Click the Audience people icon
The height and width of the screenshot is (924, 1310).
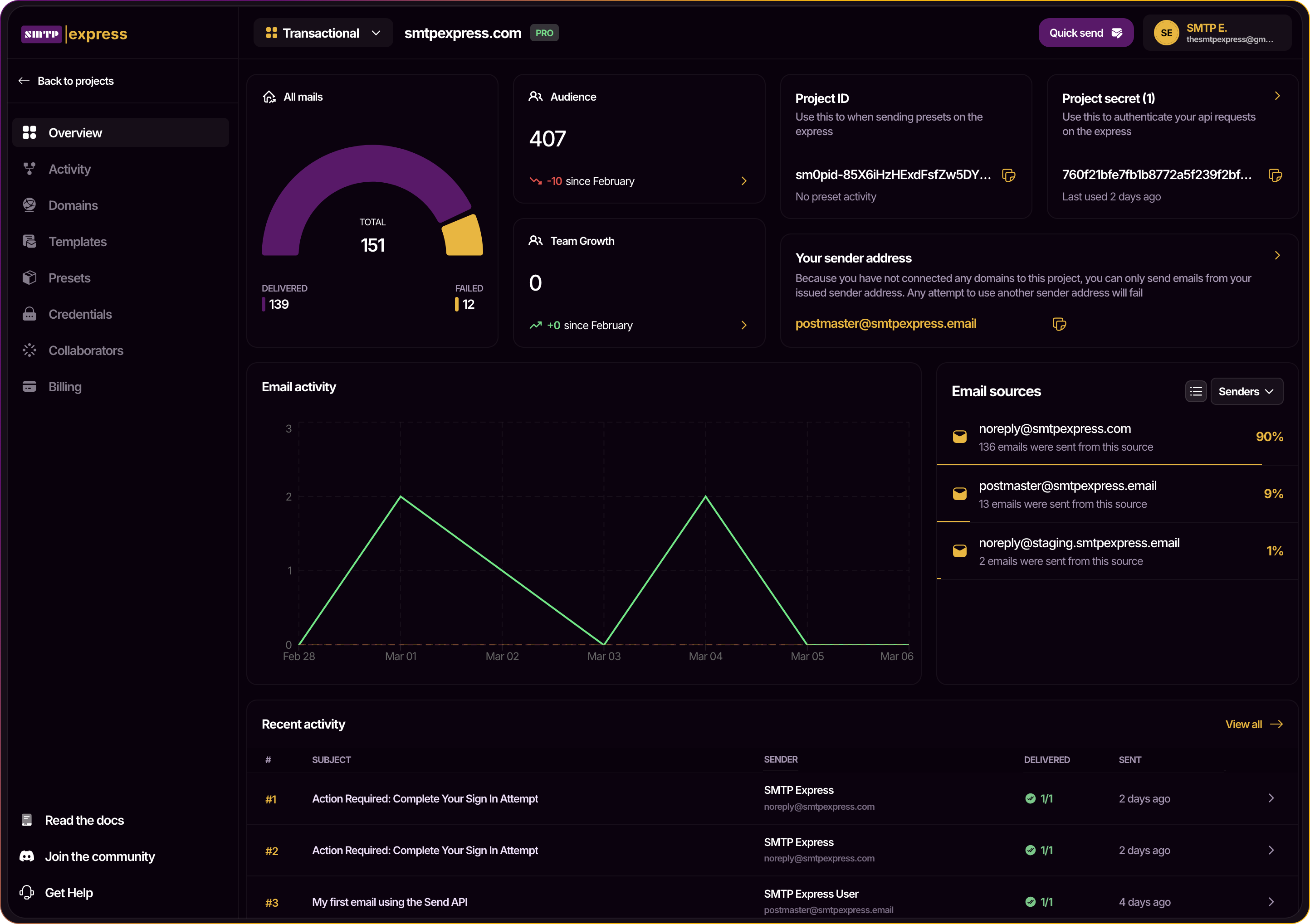pyautogui.click(x=535, y=97)
